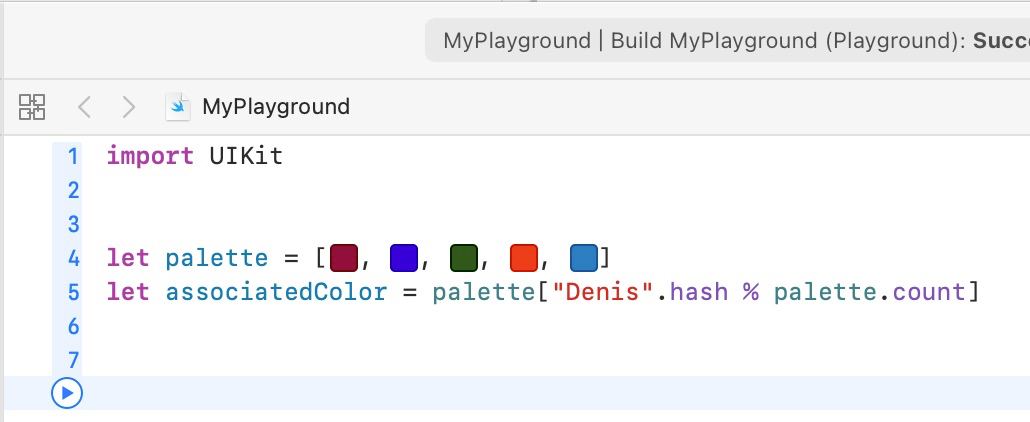Click line number 1 in the gutter
The height and width of the screenshot is (422, 1030).
pos(72,156)
